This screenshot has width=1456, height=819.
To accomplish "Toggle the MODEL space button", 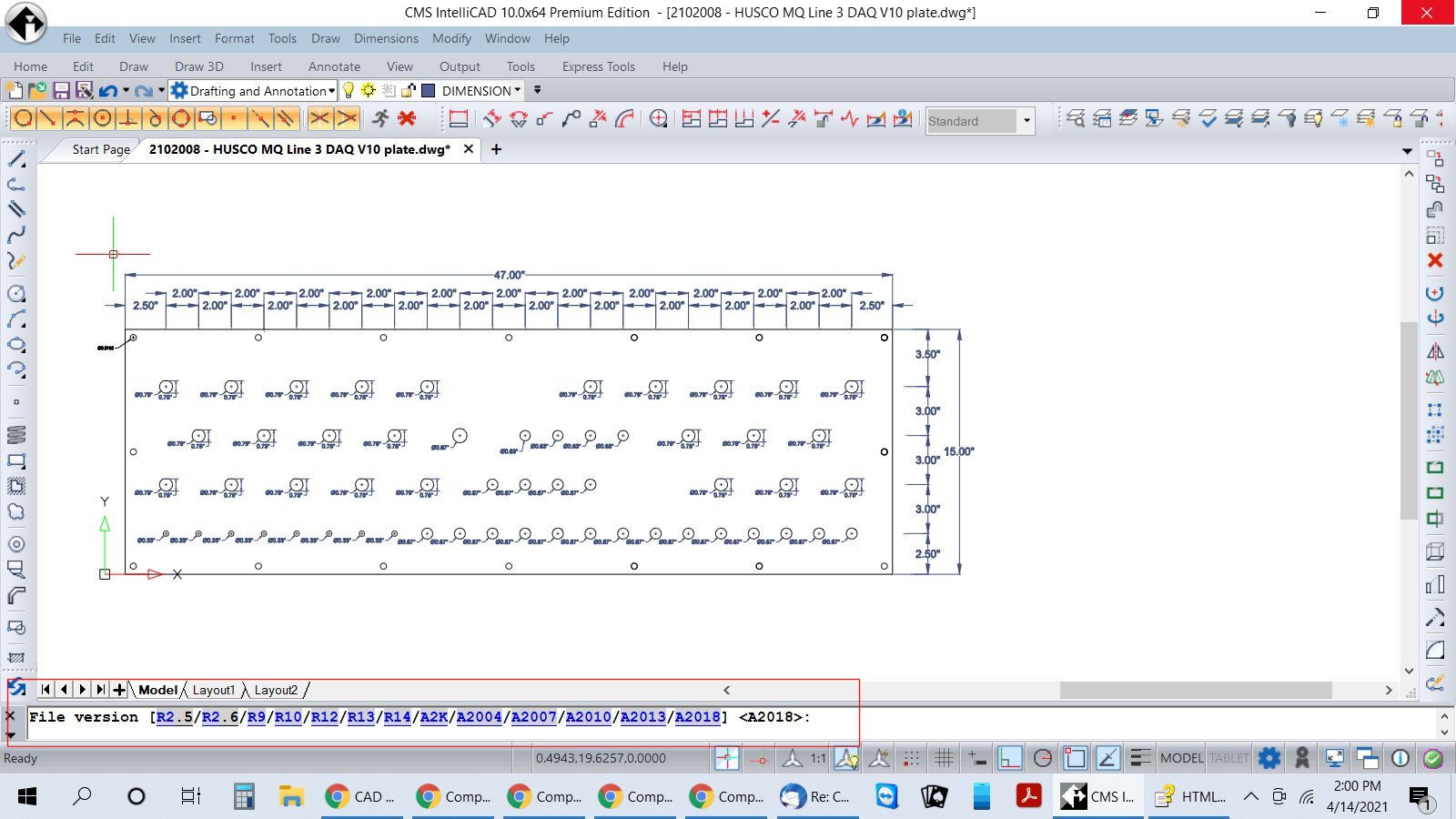I will (1181, 758).
